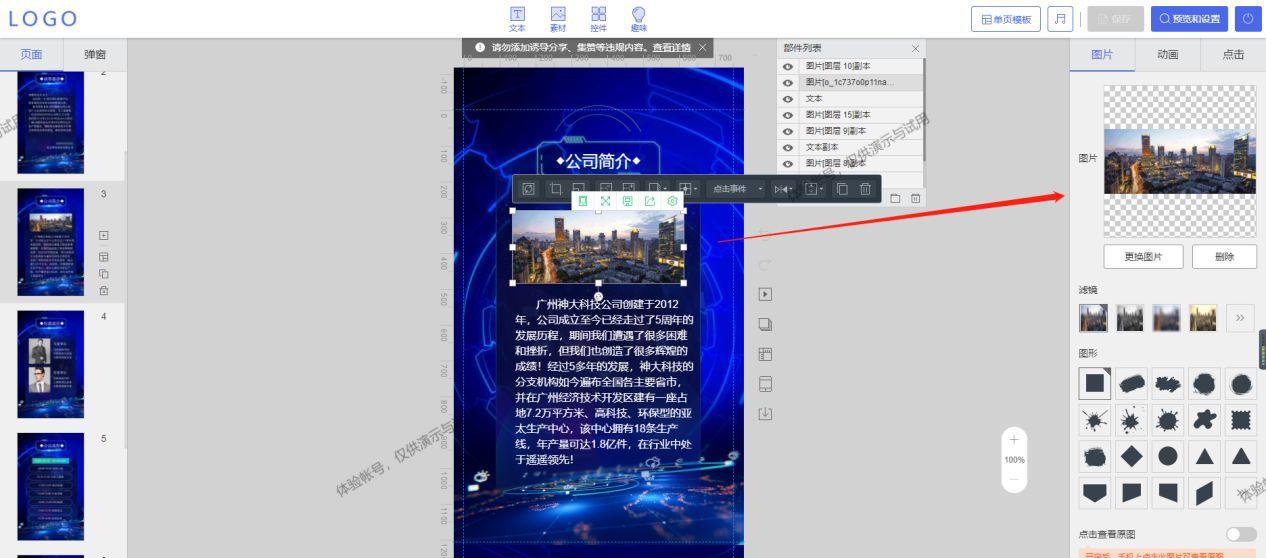Screen dimensions: 1266x558
Task: Click the folder icon in component list
Action: (x=895, y=198)
